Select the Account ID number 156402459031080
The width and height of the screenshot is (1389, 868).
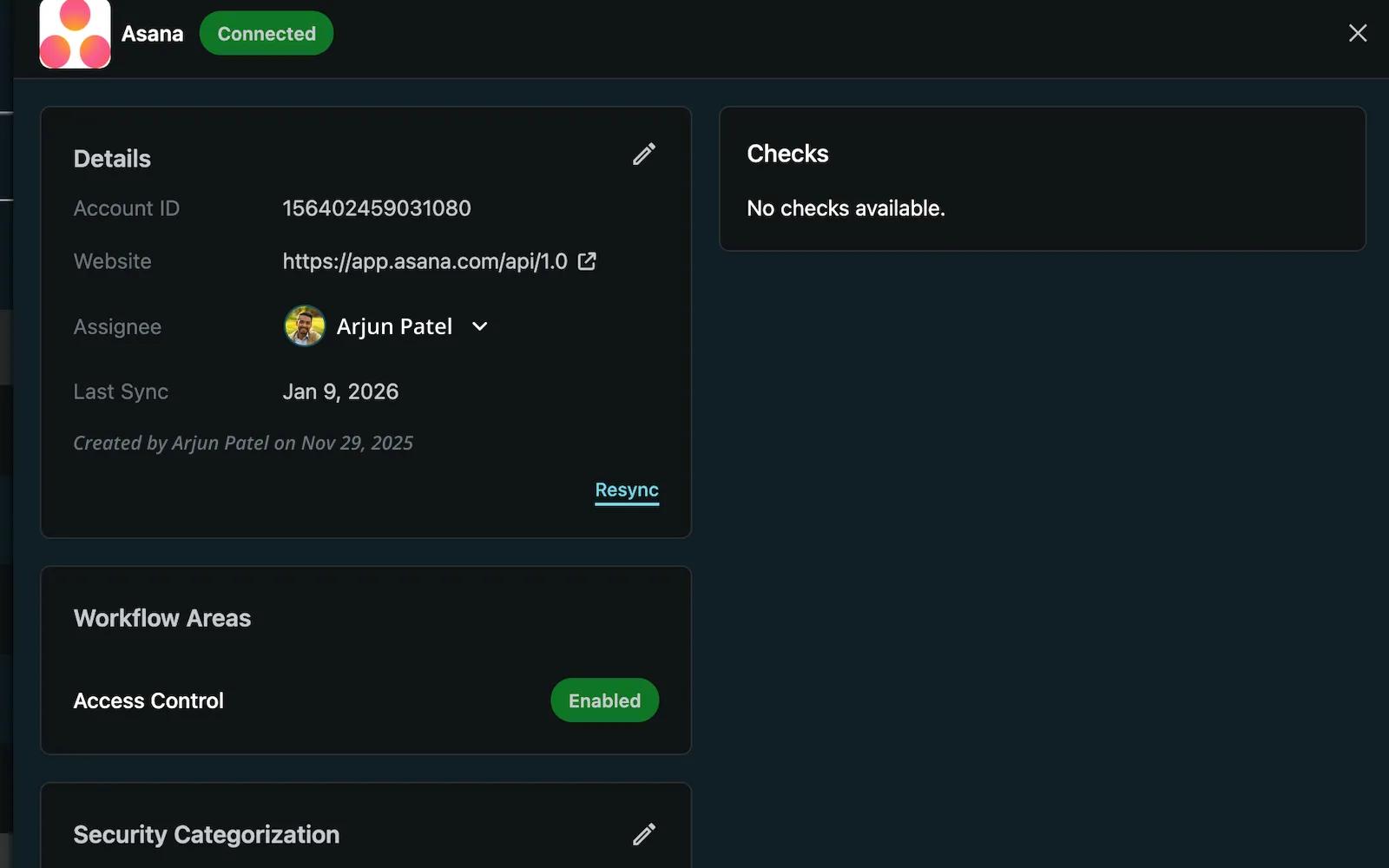click(377, 208)
